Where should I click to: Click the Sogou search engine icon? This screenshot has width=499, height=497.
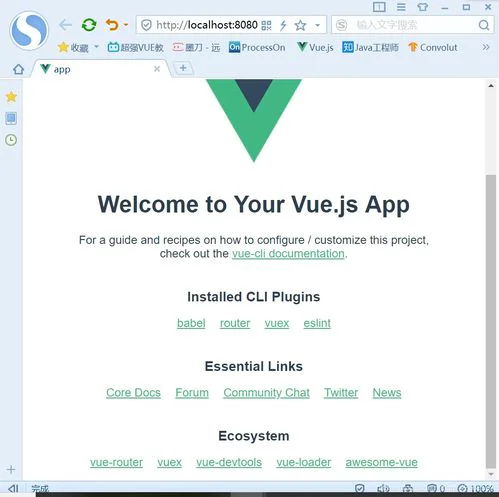pyautogui.click(x=341, y=25)
